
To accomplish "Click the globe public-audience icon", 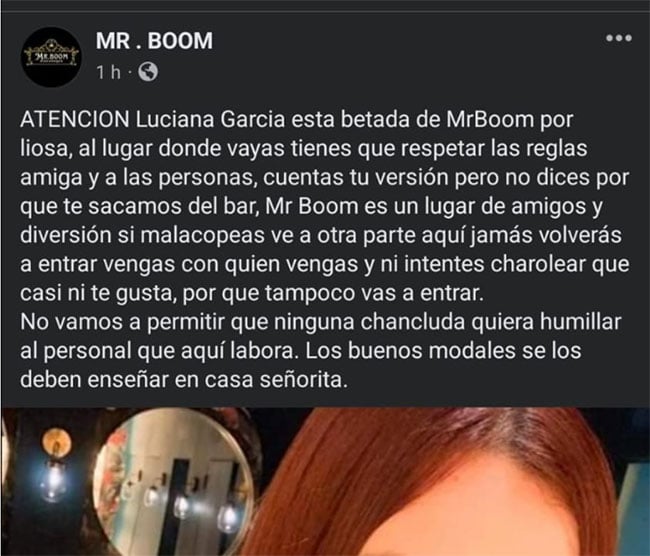I will click(148, 72).
